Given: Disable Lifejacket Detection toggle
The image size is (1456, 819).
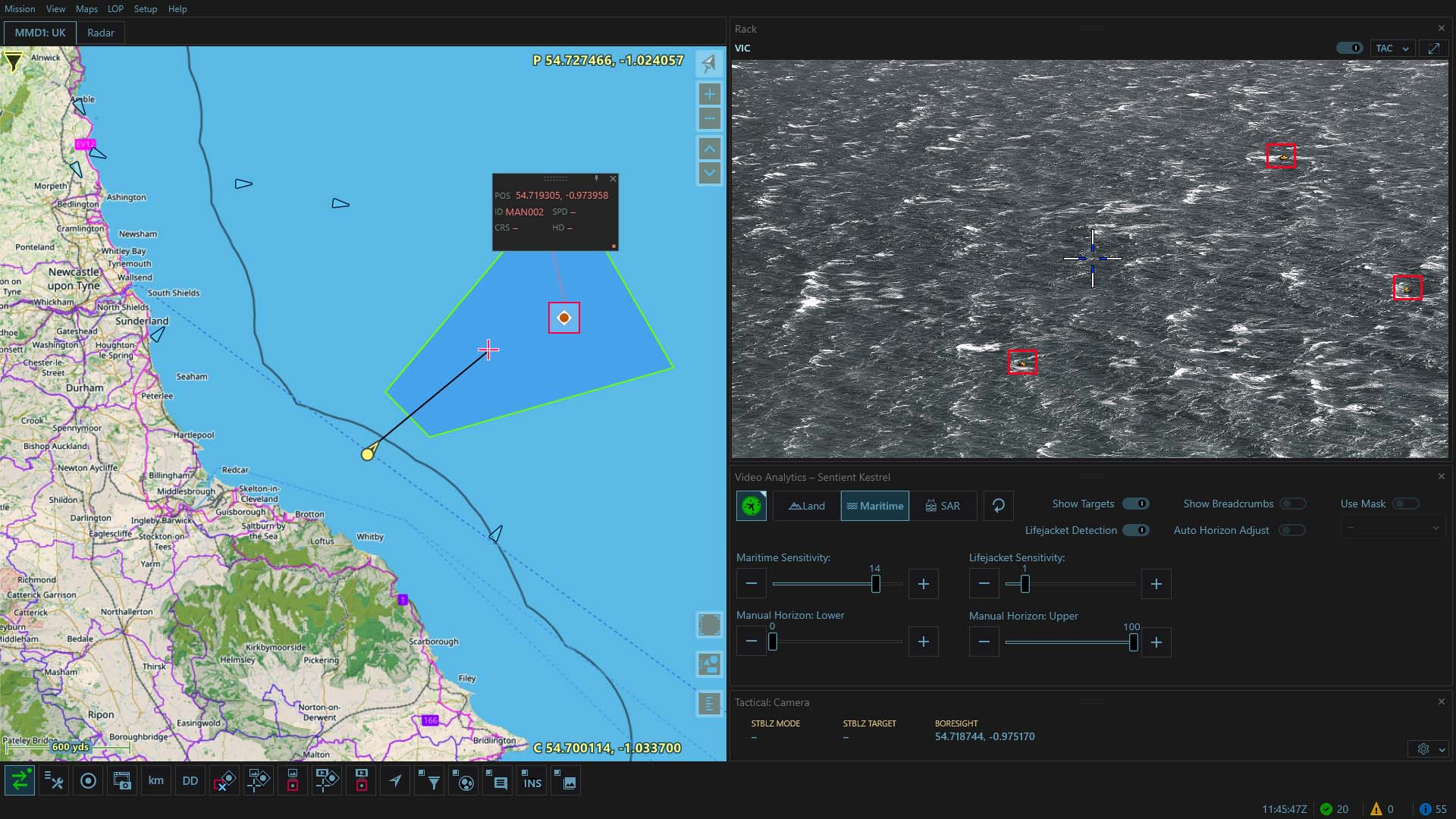Looking at the screenshot, I should pyautogui.click(x=1136, y=531).
